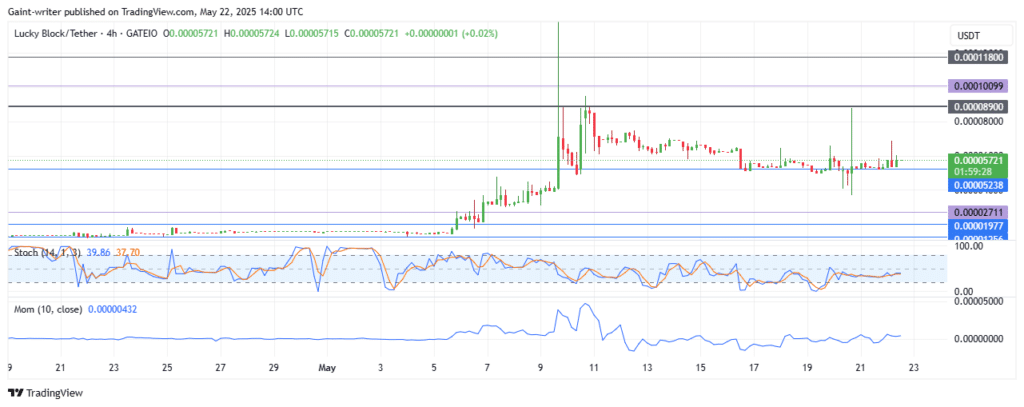This screenshot has height=407, width=1024.
Task: Click the Stoch value 37.70
Action: [126, 252]
